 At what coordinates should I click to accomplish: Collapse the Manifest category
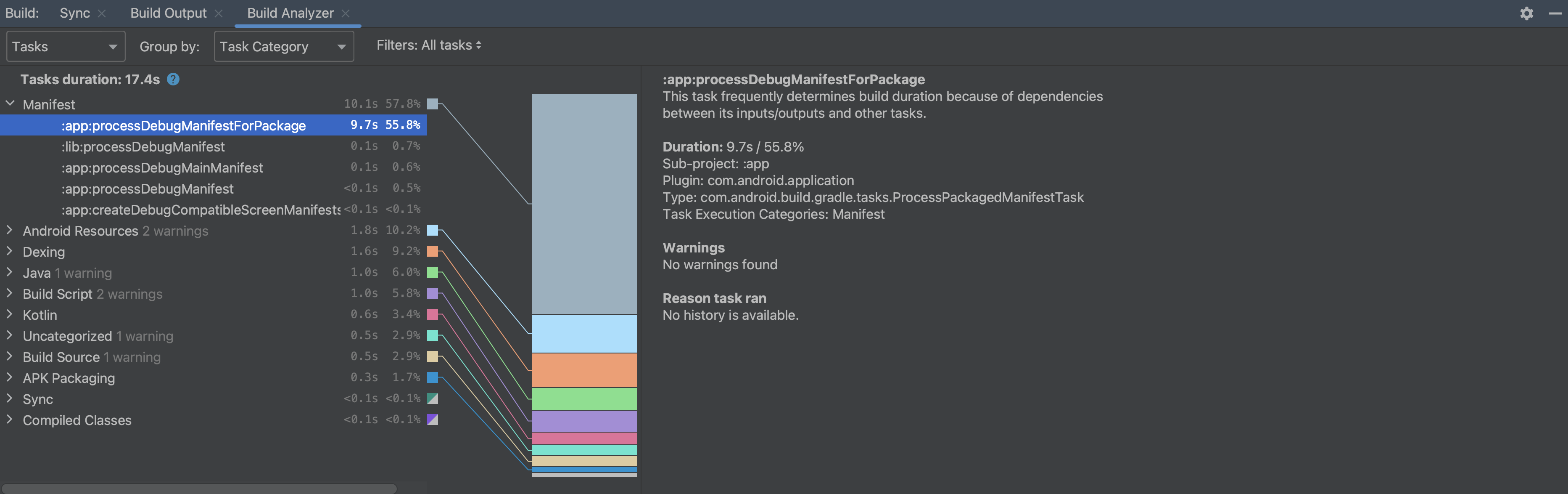[x=10, y=104]
